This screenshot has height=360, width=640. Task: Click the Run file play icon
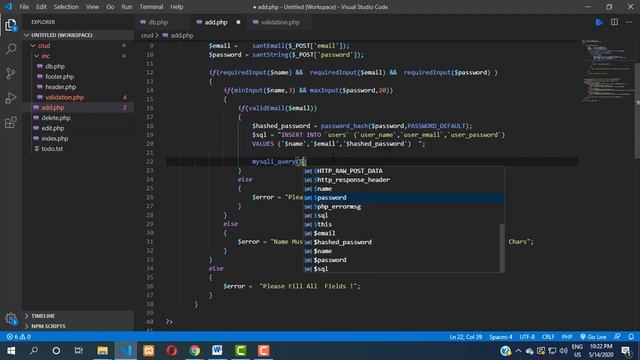click(x=599, y=22)
